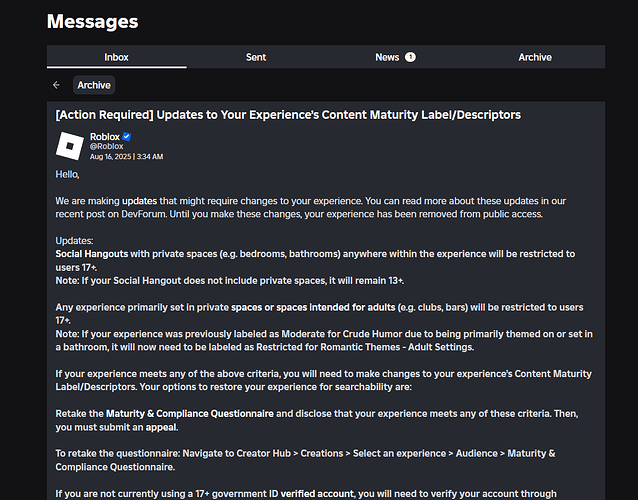The width and height of the screenshot is (638, 500).
Task: Open the Maturity & Compliance Questionnaire link
Action: point(190,414)
